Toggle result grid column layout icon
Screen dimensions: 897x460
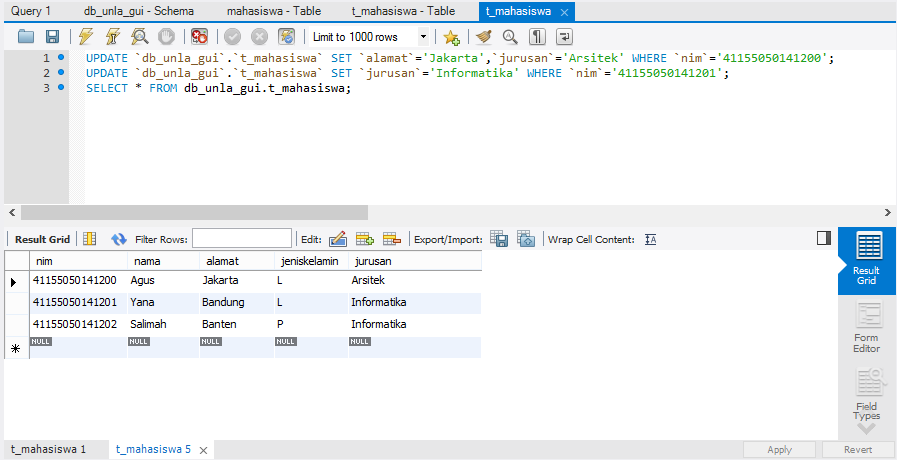89,239
